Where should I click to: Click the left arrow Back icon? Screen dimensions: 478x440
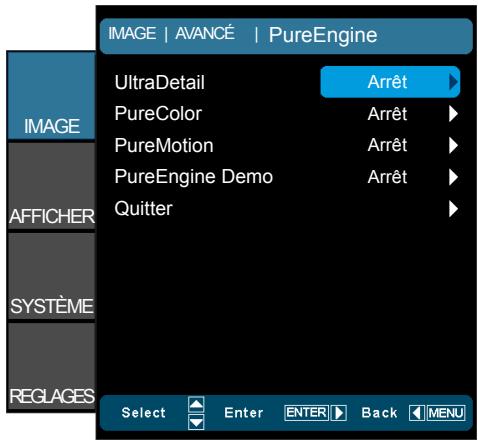[x=417, y=413]
